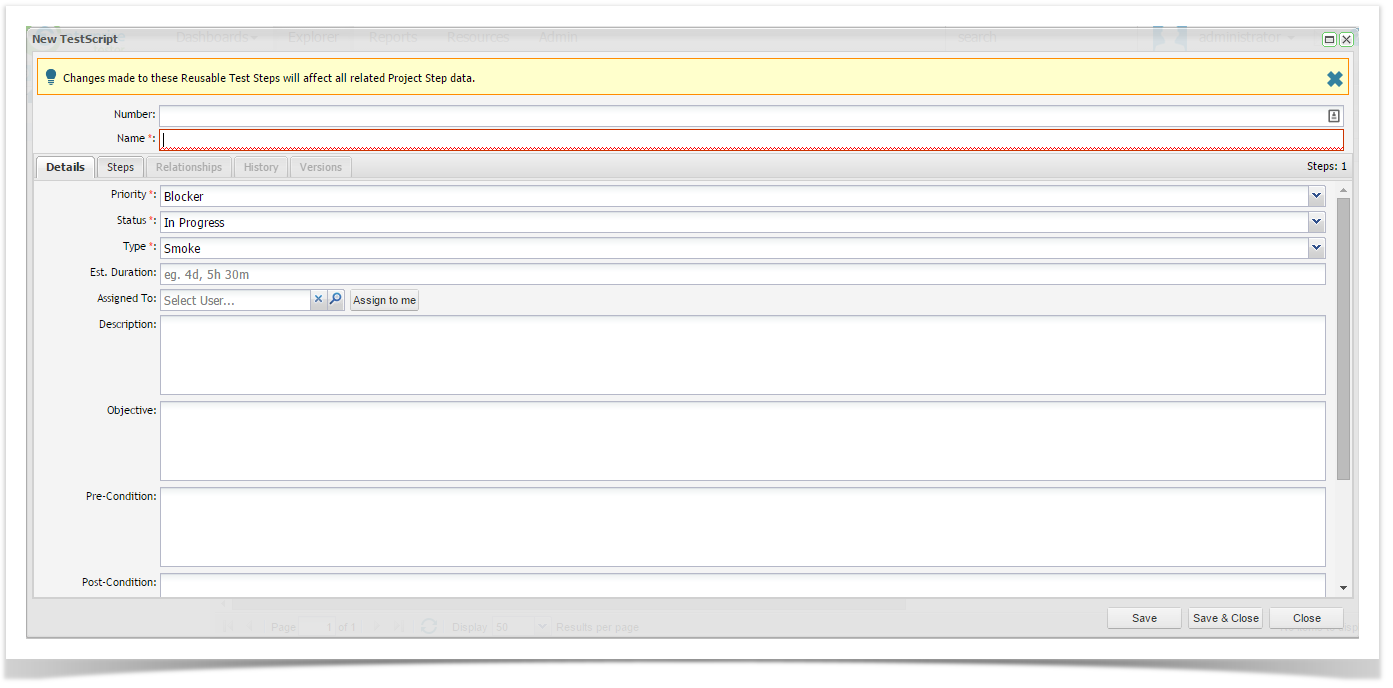This screenshot has height=688, width=1393.
Task: Click inside the Description text area
Action: pyautogui.click(x=742, y=355)
